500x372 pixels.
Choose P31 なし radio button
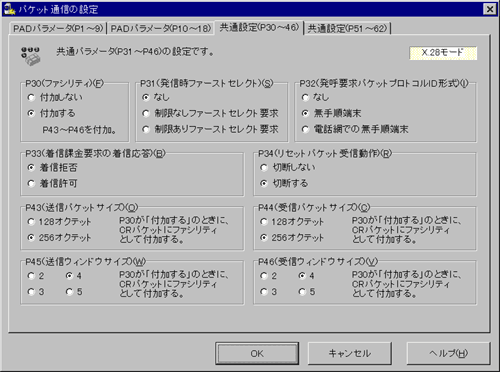tap(156, 97)
